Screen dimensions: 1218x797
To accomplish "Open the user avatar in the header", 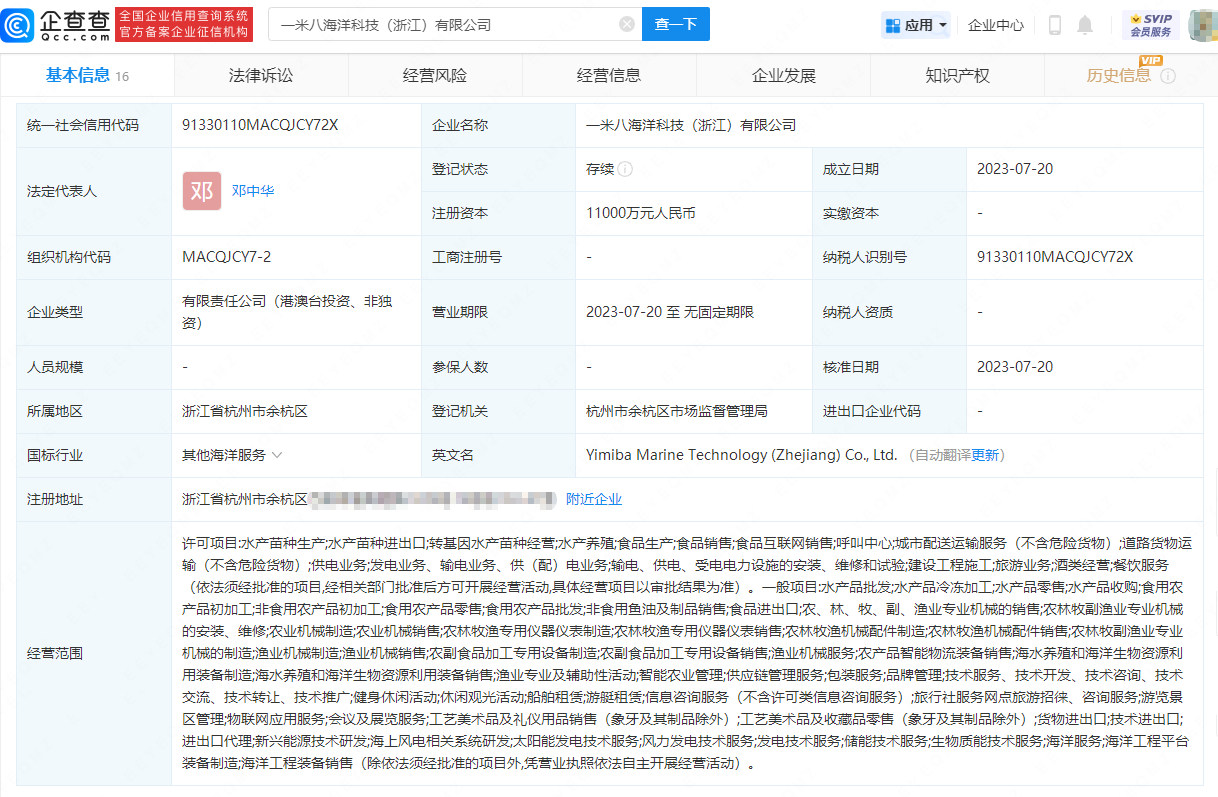I will (x=1202, y=25).
